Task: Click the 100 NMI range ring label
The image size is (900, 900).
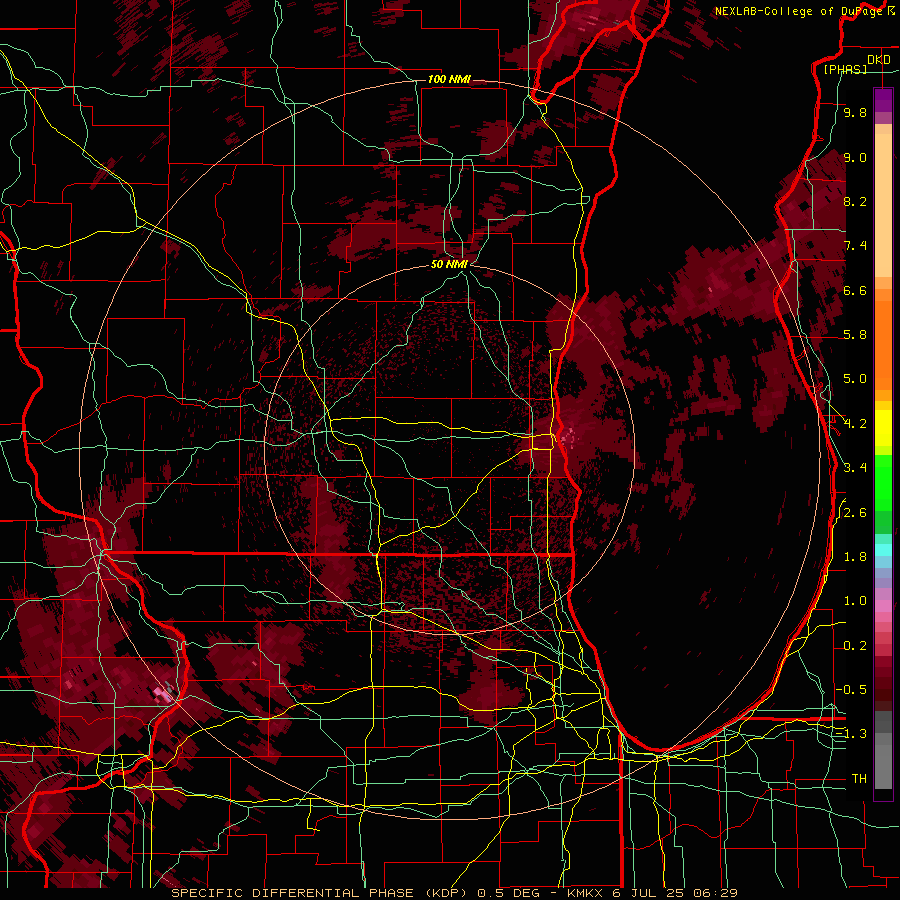Action: pos(449,79)
